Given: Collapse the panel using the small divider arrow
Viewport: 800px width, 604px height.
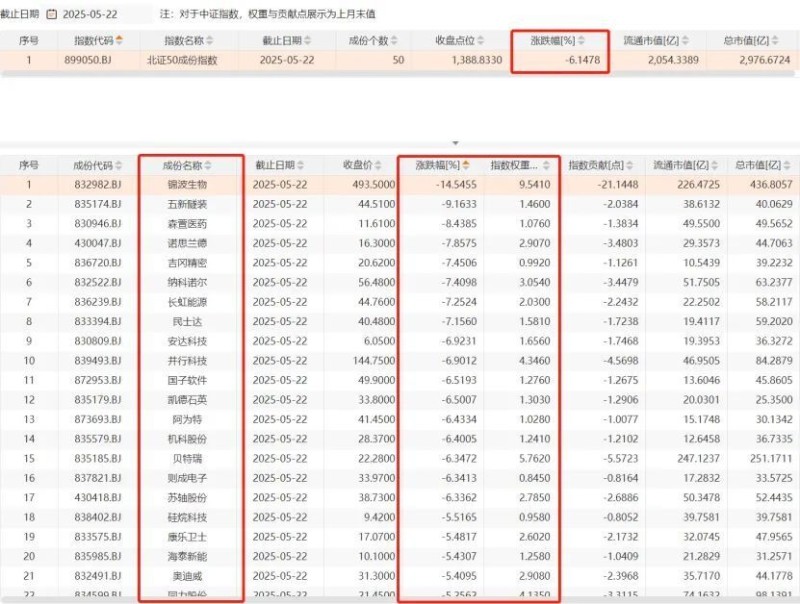Looking at the screenshot, I should pyautogui.click(x=456, y=144).
